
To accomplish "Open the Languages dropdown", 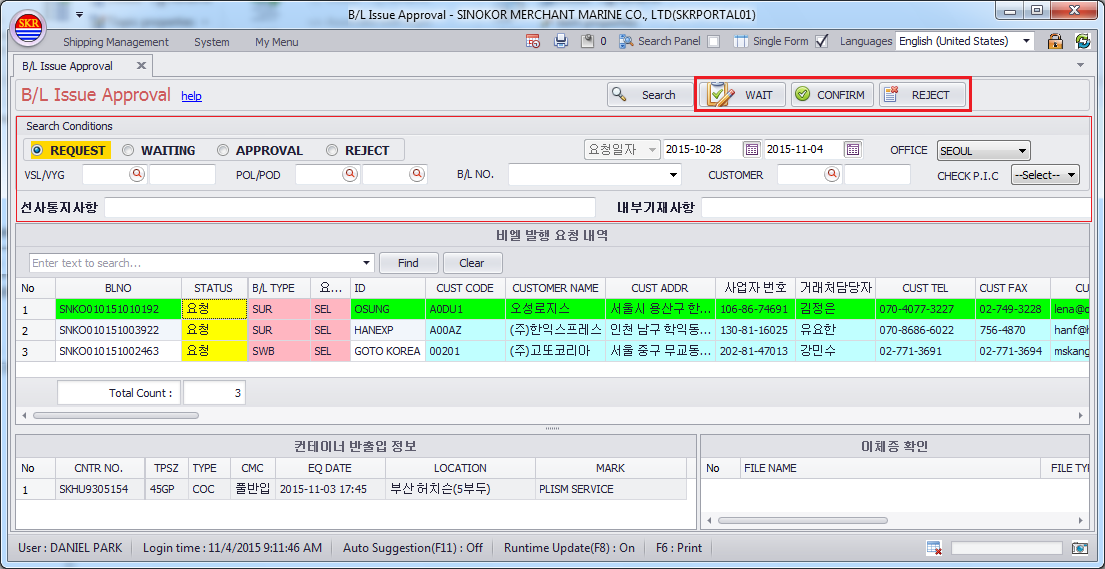I will click(x=1027, y=42).
